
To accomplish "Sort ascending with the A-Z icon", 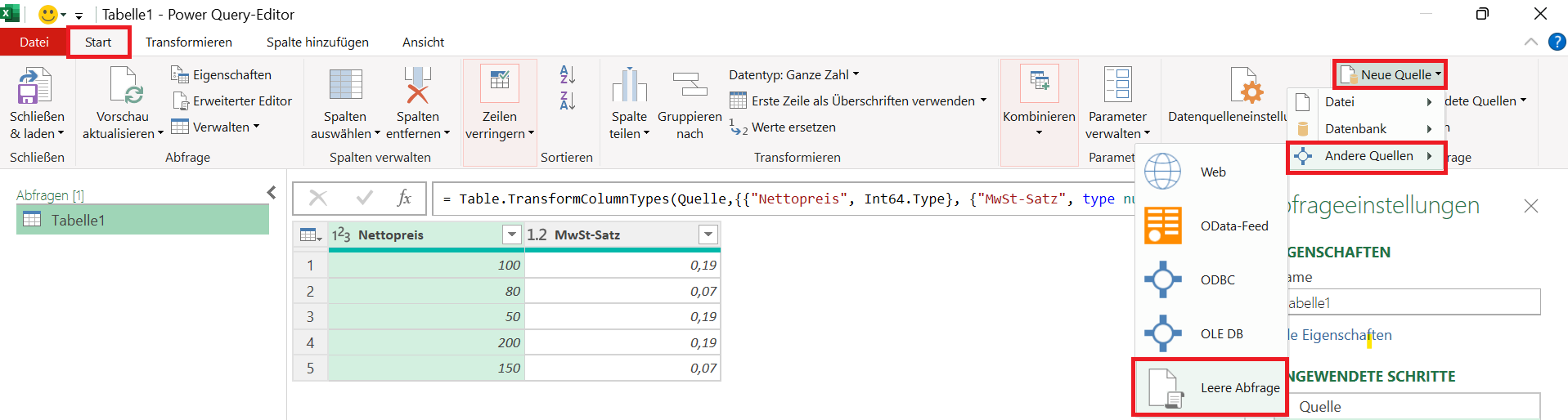I will pos(568,74).
